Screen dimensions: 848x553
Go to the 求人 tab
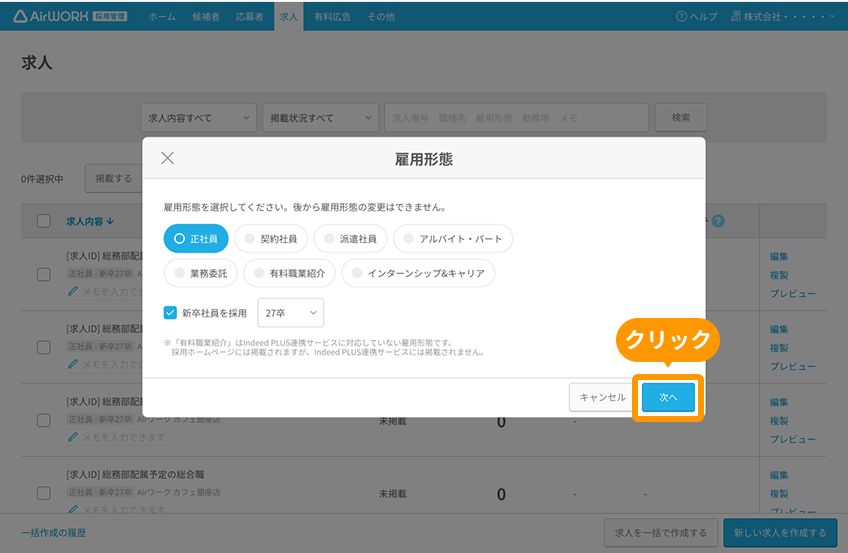[x=289, y=17]
